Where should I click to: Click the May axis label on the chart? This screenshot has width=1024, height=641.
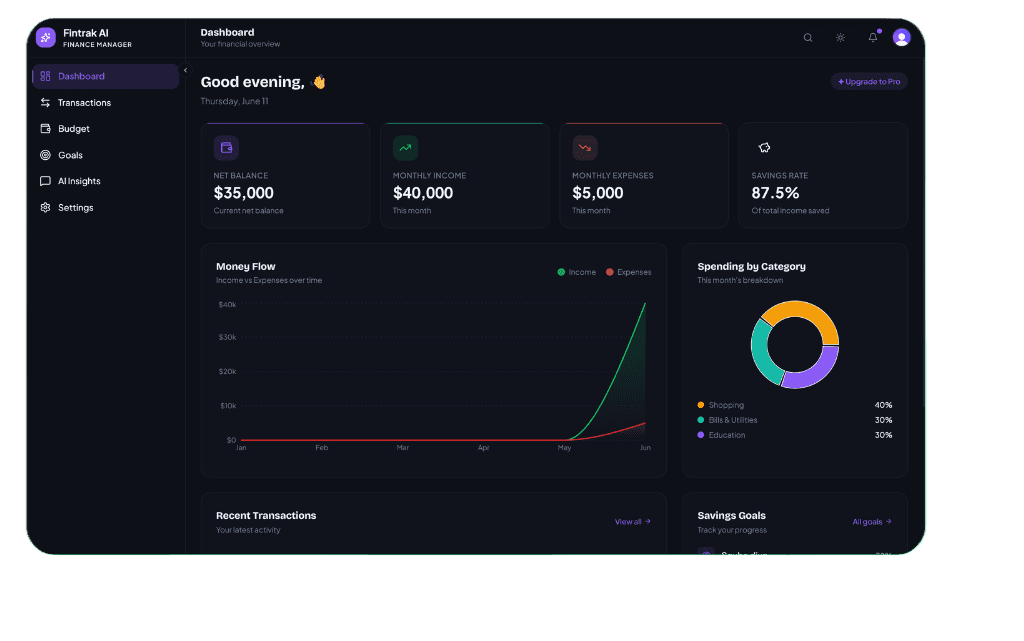(x=564, y=448)
